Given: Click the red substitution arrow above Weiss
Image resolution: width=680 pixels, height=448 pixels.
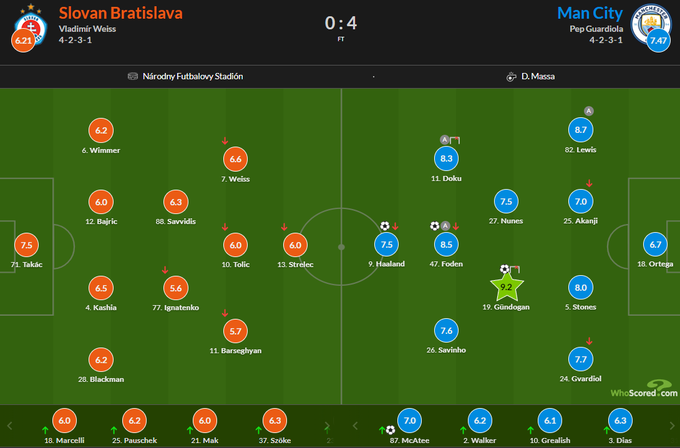Looking at the screenshot, I should [x=224, y=141].
